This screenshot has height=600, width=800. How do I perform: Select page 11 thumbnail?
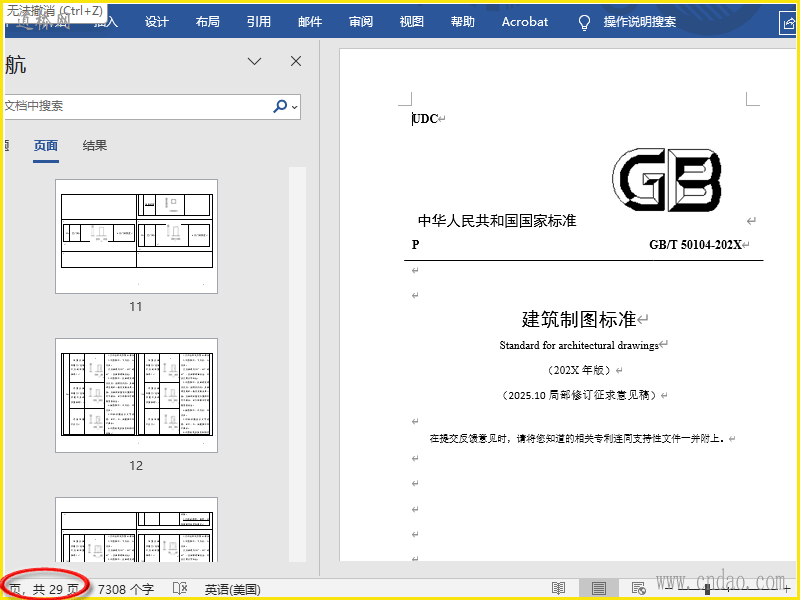(x=136, y=236)
